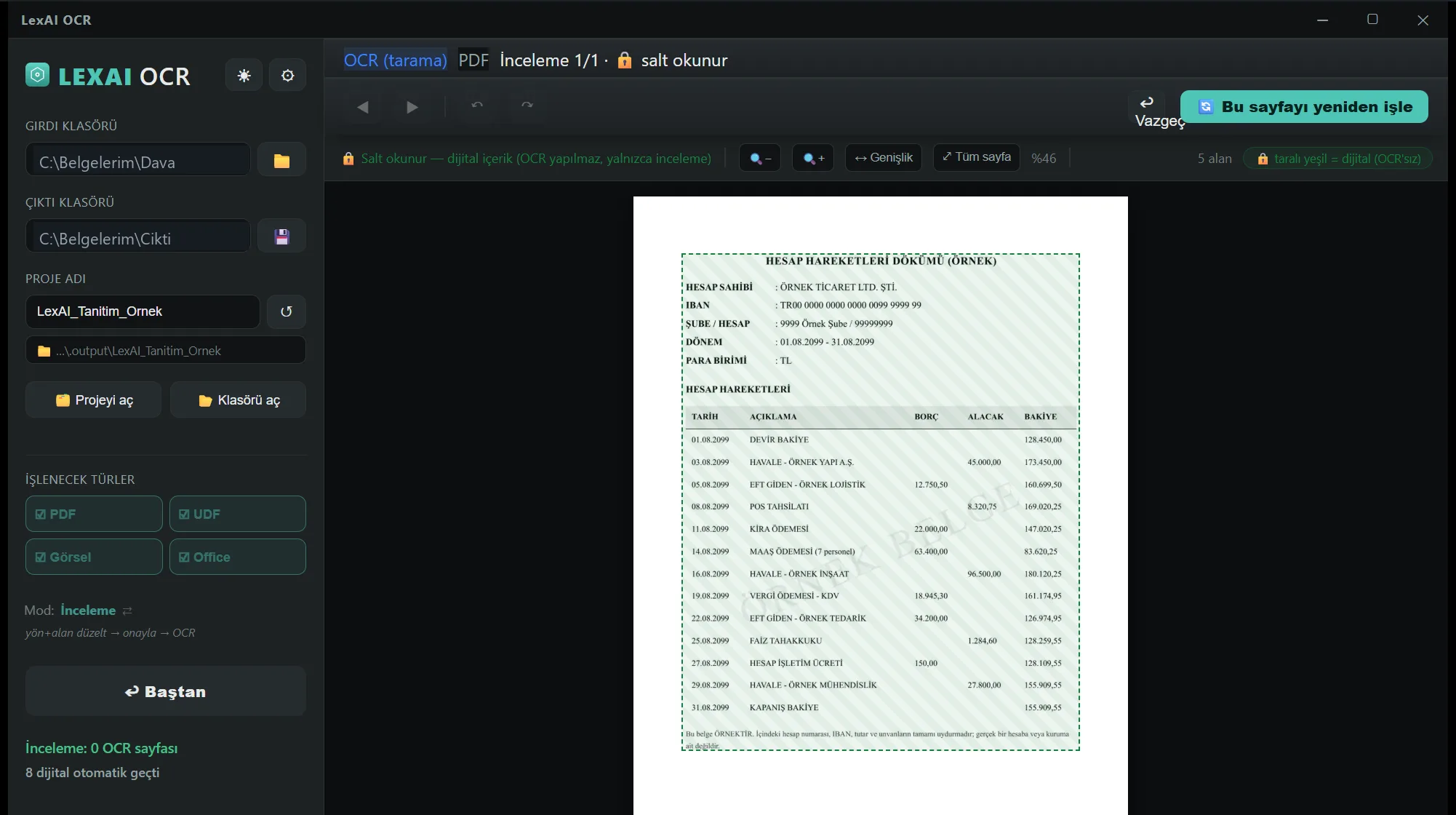
Task: Fit whole page with Tüm sayfa
Action: coord(976,157)
